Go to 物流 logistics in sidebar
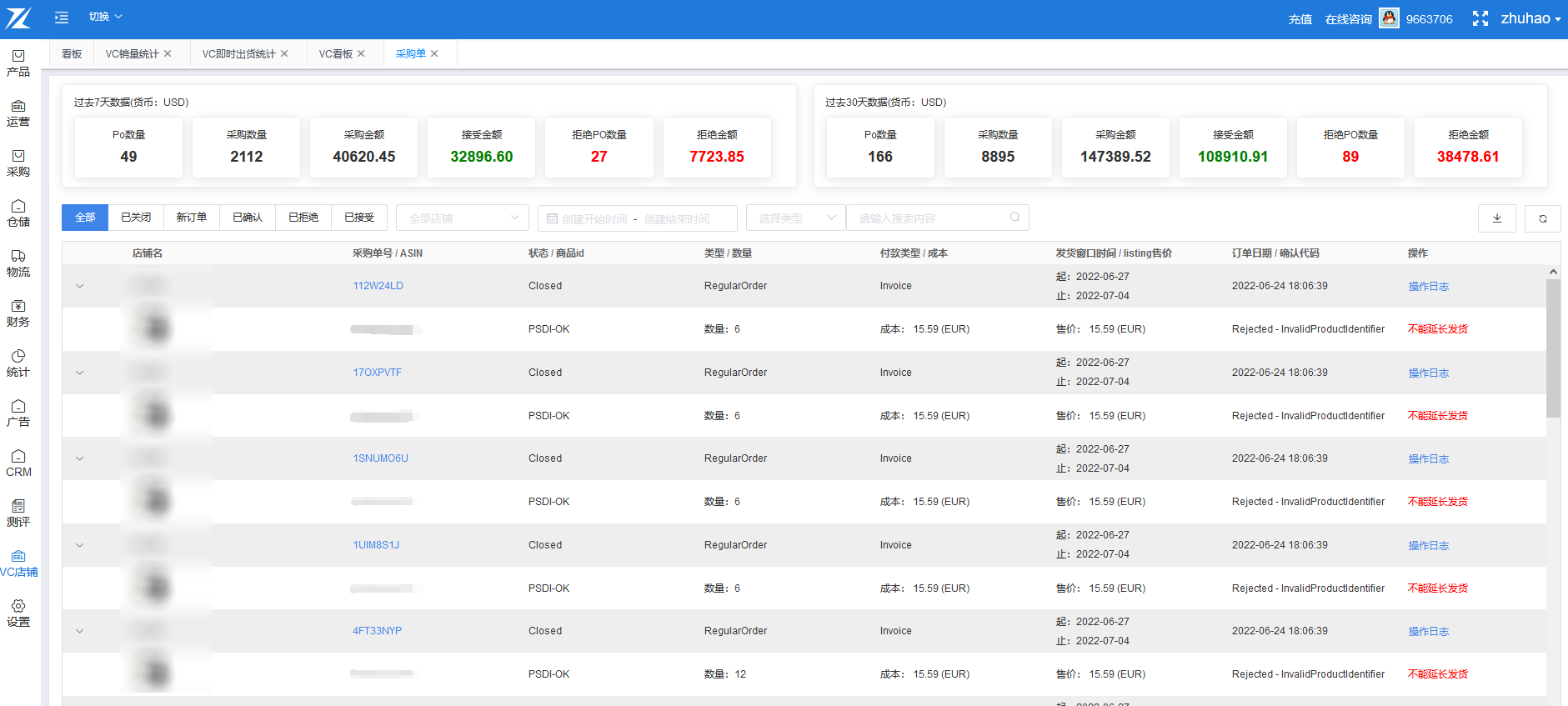The height and width of the screenshot is (706, 1568). coord(18,263)
